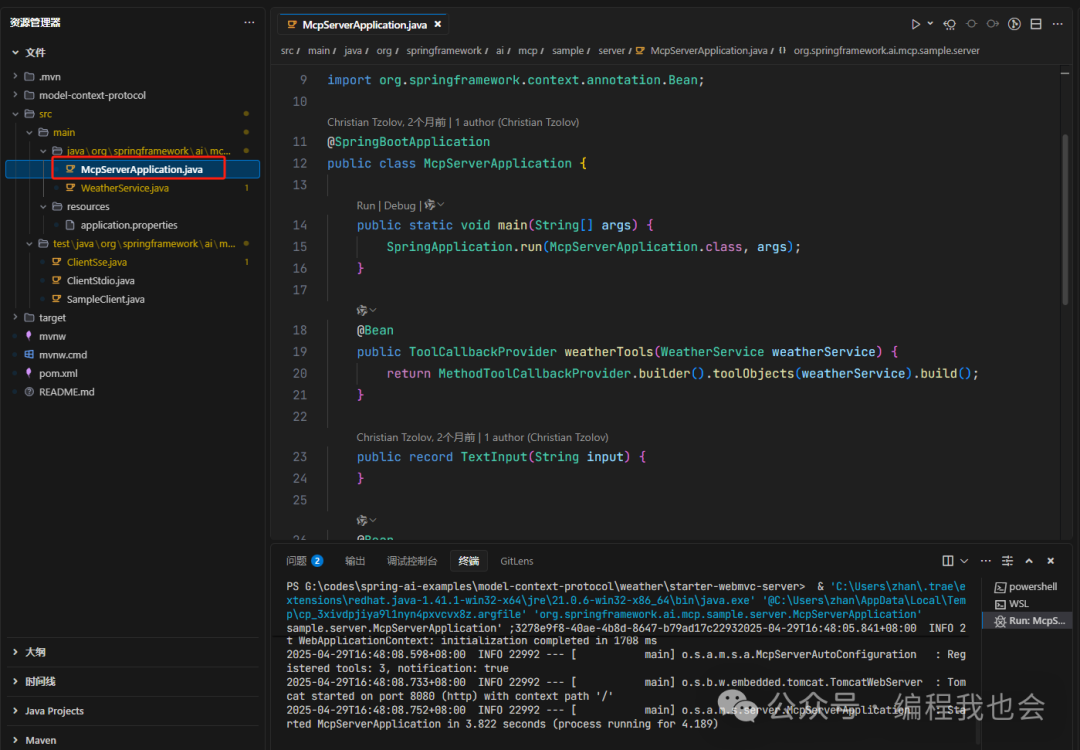Click the step-back navigation icon near the run button
The width and height of the screenshot is (1080, 750).
(950, 25)
